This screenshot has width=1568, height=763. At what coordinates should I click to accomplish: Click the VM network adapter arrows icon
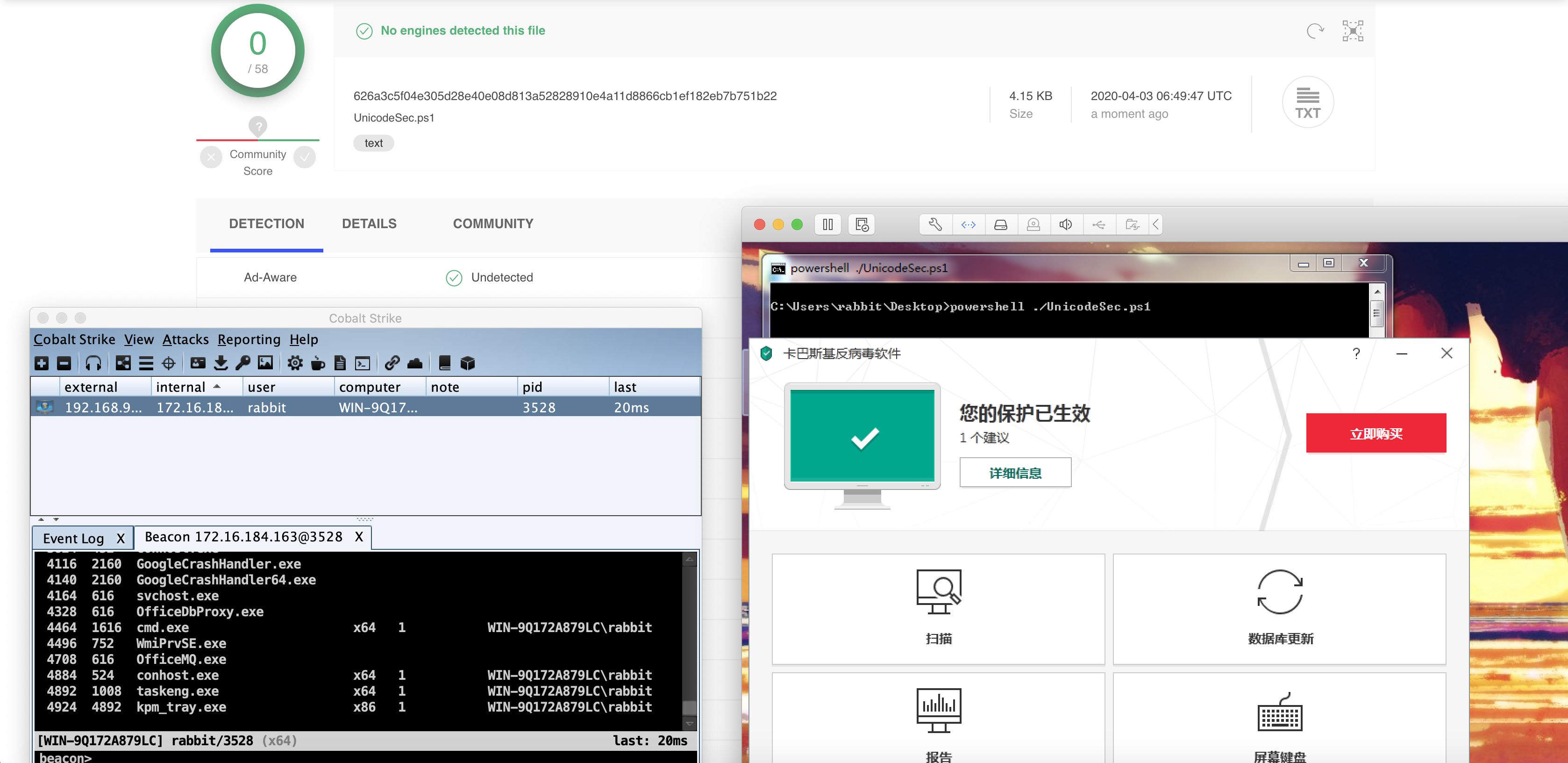coord(969,225)
